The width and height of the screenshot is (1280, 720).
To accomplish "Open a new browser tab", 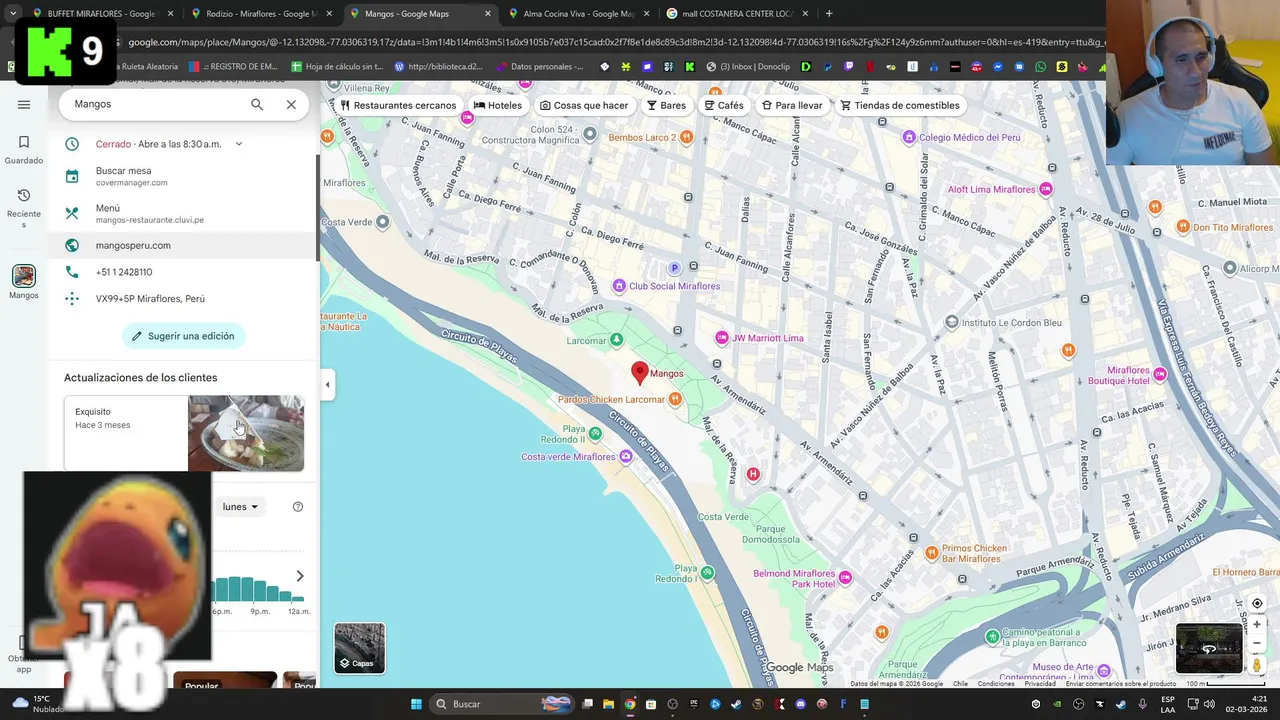I will (x=829, y=14).
